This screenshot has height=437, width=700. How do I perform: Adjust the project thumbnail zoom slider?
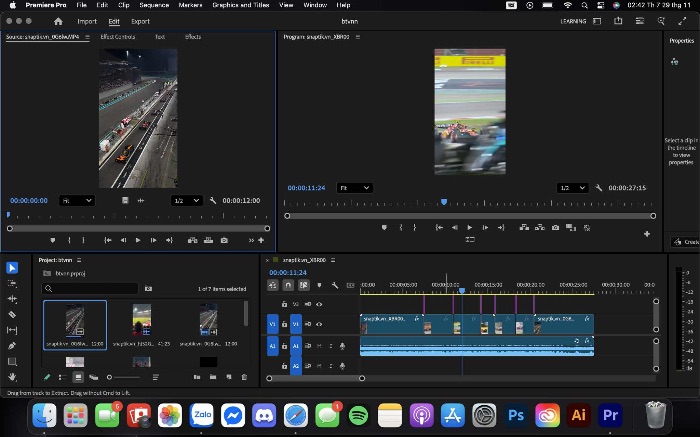[123, 377]
